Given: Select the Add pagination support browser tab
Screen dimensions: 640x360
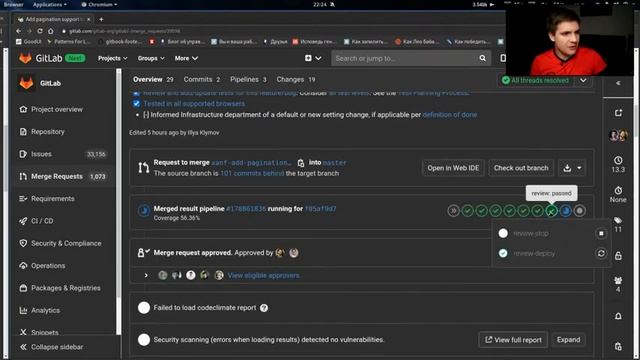Looking at the screenshot, I should pyautogui.click(x=53, y=19).
